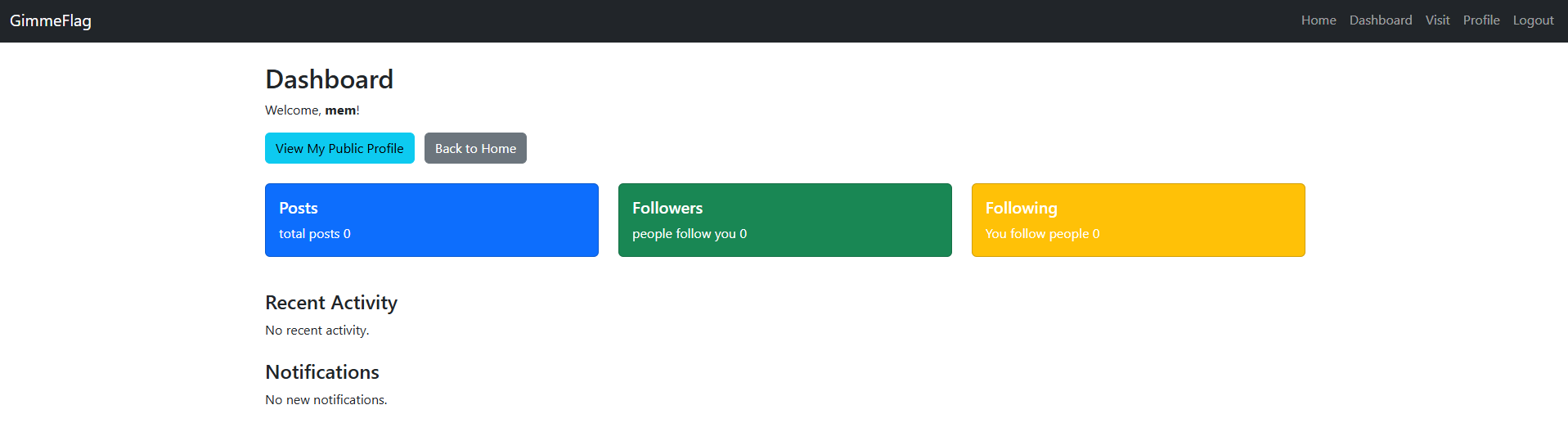1568x423 pixels.
Task: Go to Home in the navbar
Action: click(1319, 20)
